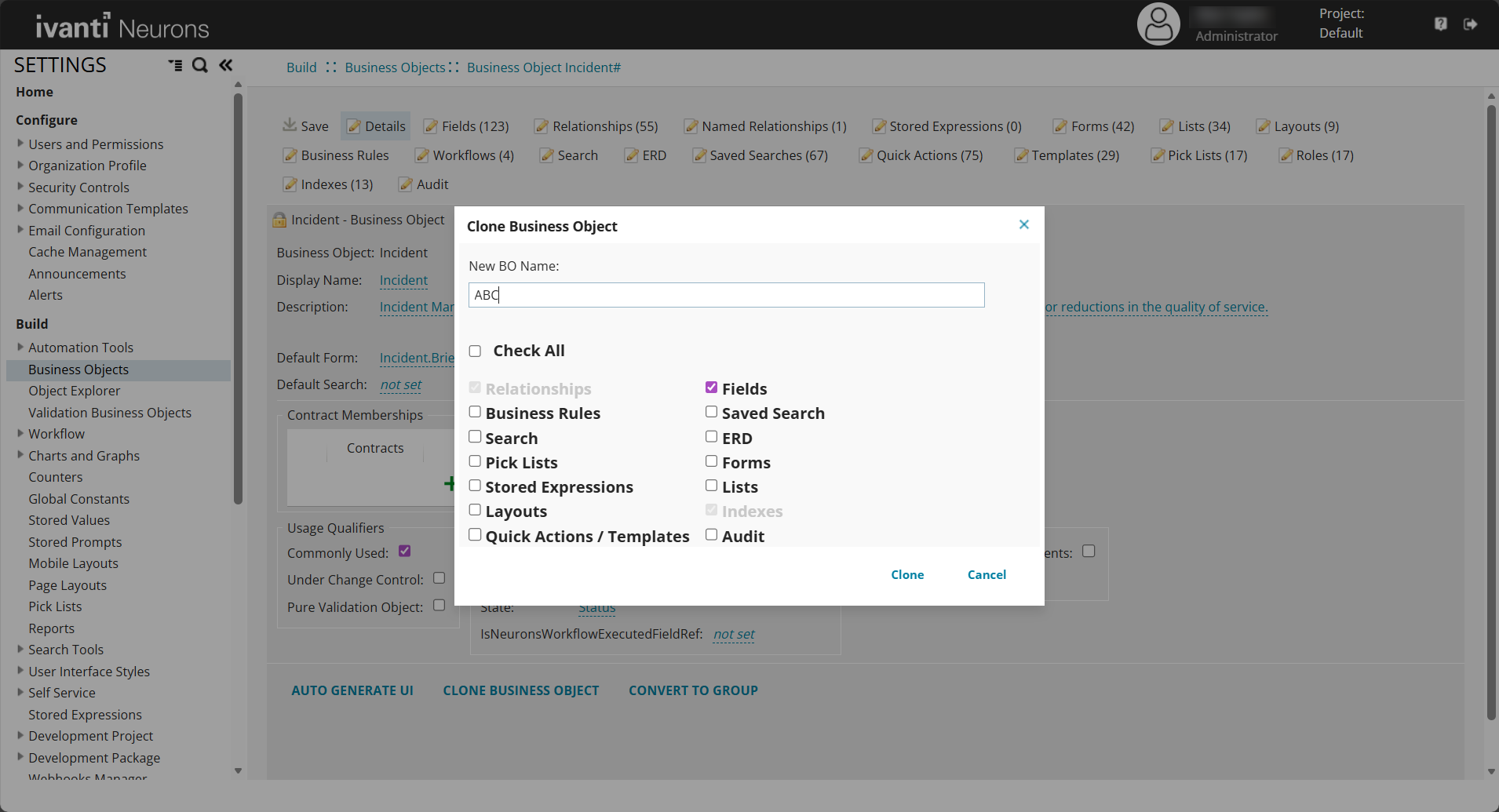Uncheck the Fields checkbox
Screen dimensions: 1499x812
coord(711,388)
